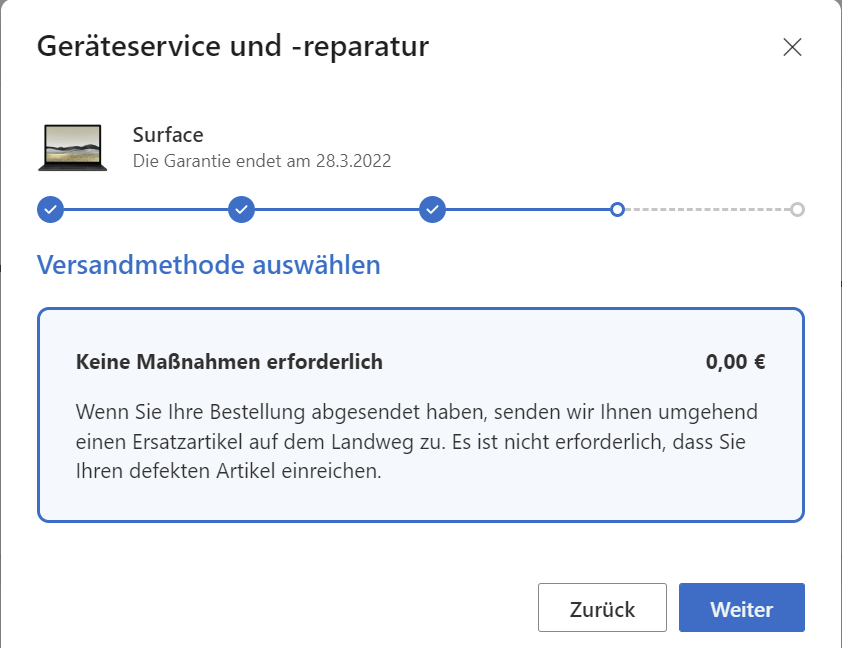Click the second completed step checkmark
Image resolution: width=842 pixels, height=648 pixels.
241,210
